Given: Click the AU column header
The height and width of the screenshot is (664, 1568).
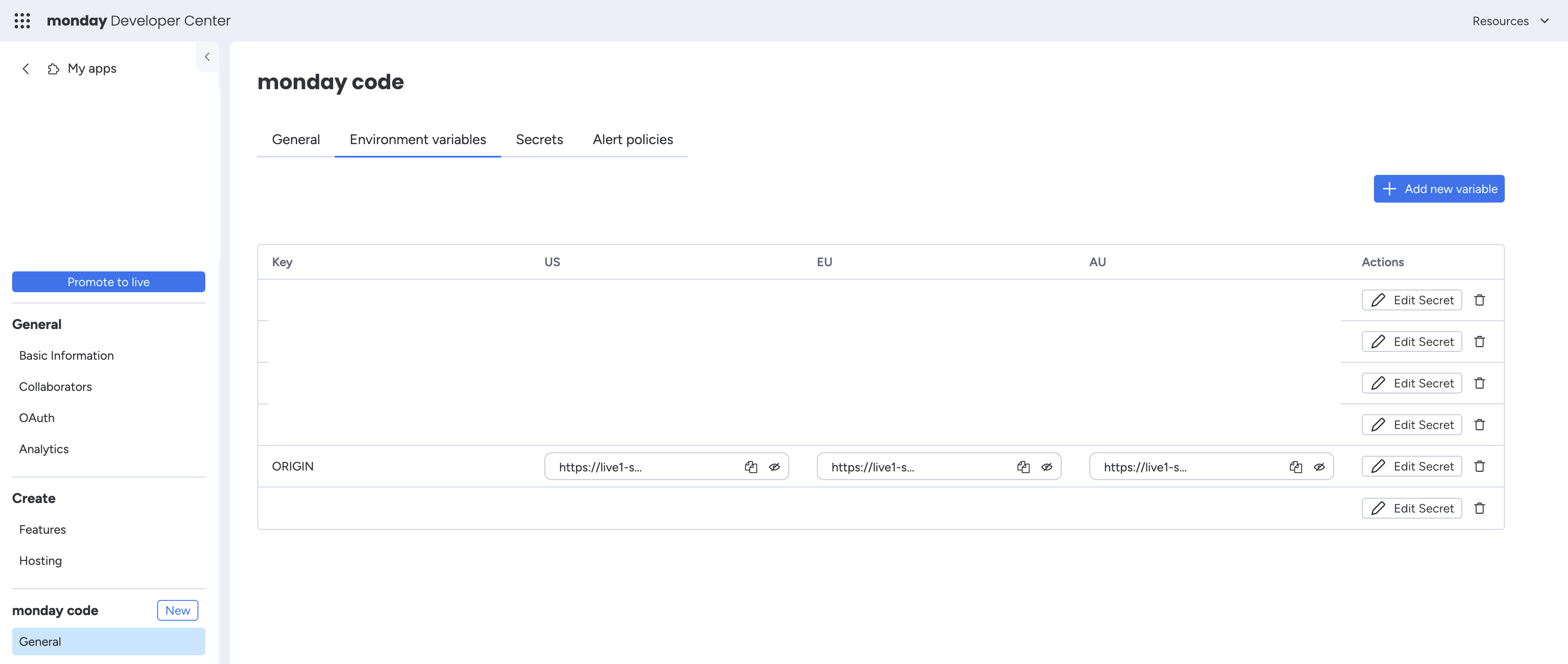Looking at the screenshot, I should (1098, 262).
